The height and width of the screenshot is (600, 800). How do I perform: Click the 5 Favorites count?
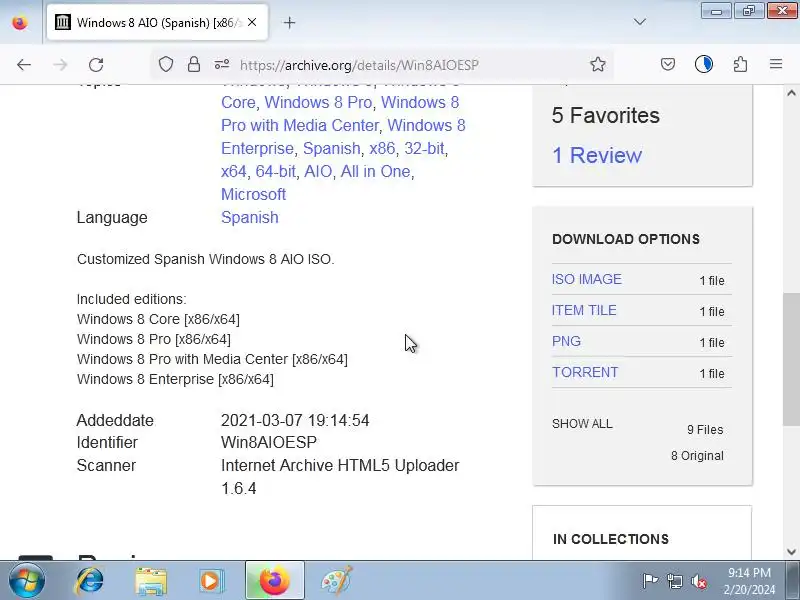click(606, 115)
